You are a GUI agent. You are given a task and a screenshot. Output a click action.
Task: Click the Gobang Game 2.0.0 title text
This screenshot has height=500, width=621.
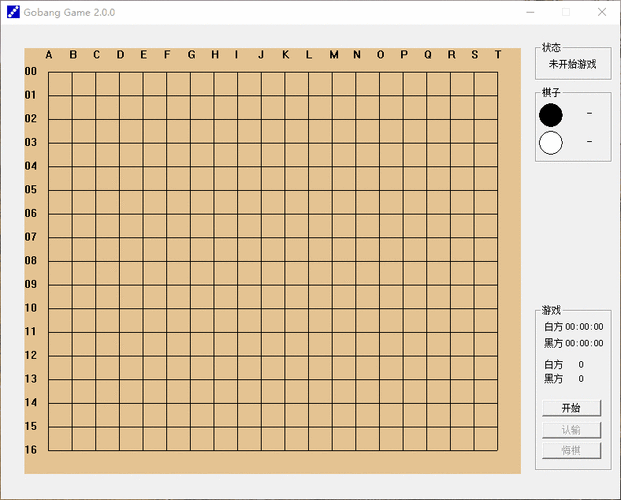[x=69, y=12]
